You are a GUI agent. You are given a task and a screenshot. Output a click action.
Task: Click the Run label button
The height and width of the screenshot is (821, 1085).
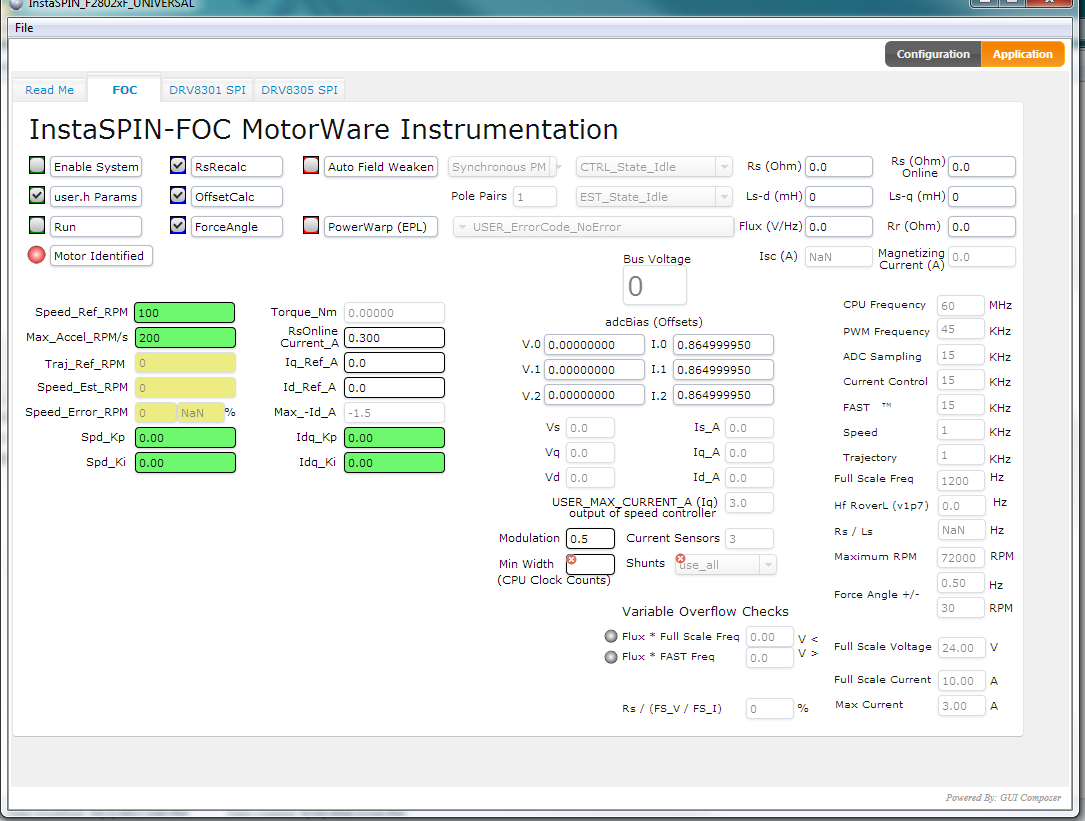tap(96, 226)
